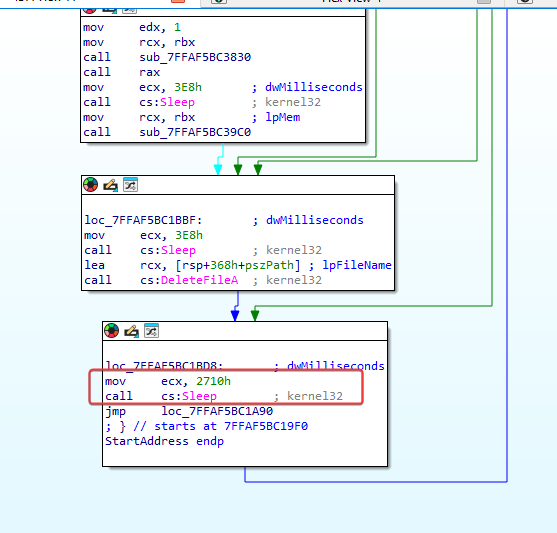Click group nodes icon on loc_7FFAF5BC1BBF block
557x533 pixels.
[130, 185]
